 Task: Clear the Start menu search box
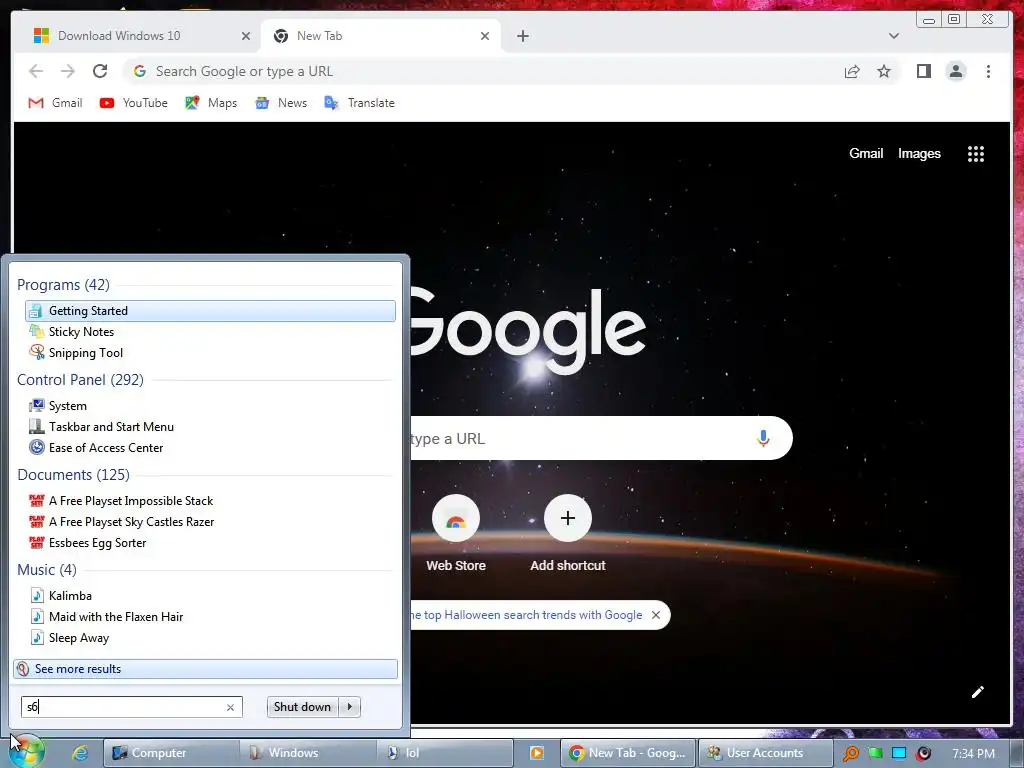[x=230, y=707]
